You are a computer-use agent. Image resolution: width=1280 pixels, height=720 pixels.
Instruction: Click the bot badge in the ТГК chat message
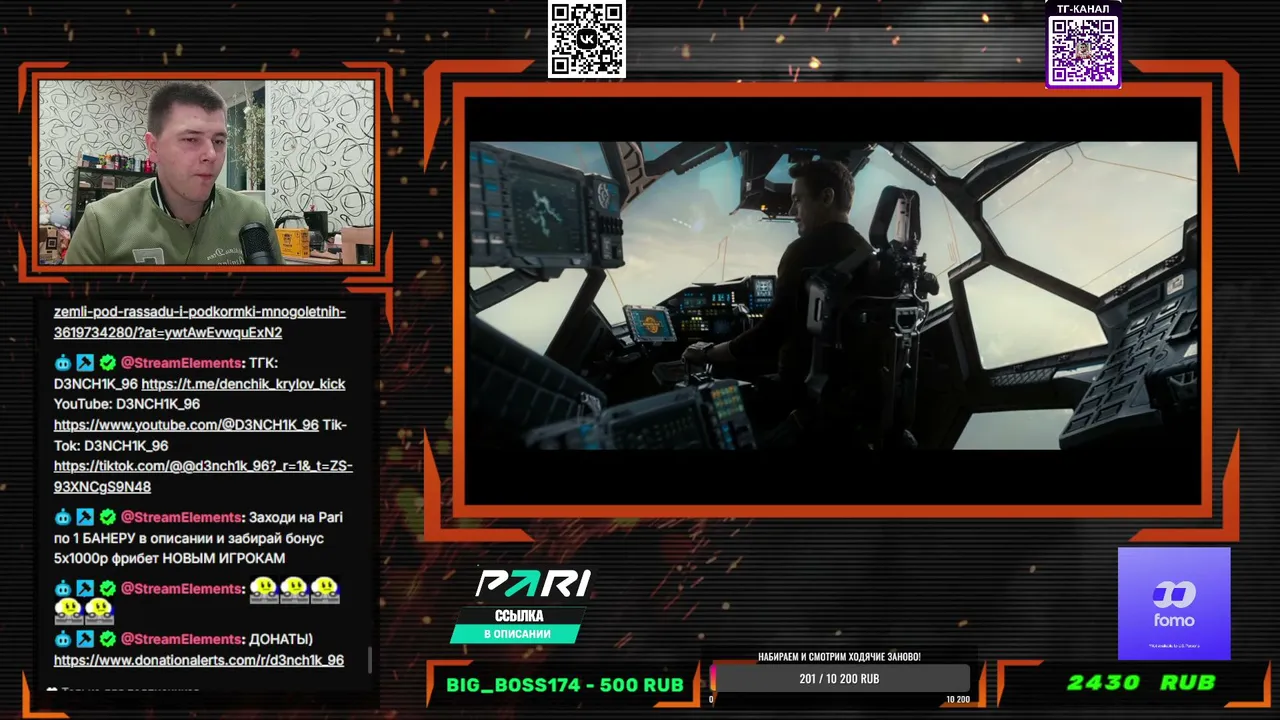tap(63, 363)
